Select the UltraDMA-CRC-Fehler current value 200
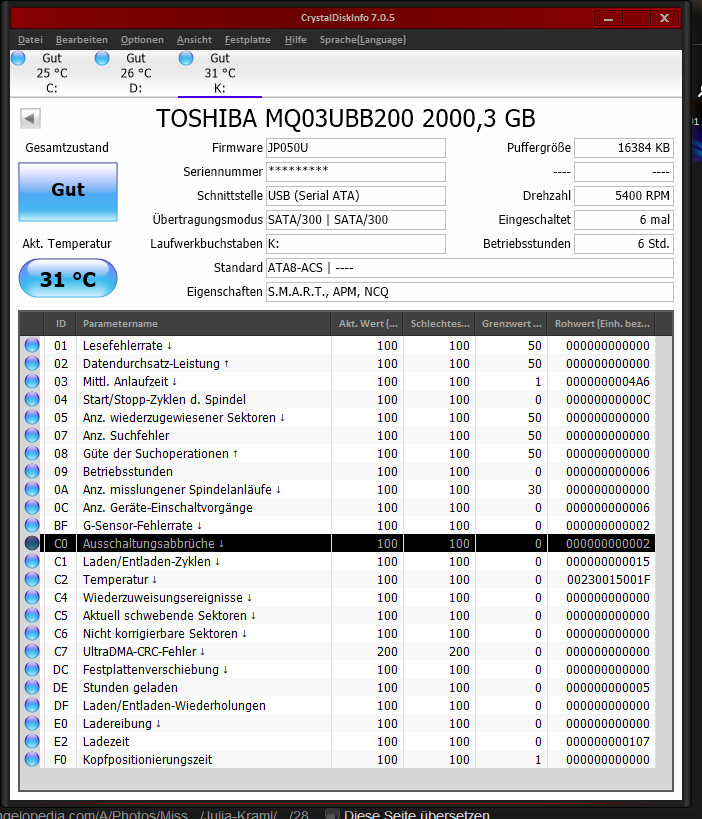Image resolution: width=702 pixels, height=819 pixels. click(x=388, y=652)
